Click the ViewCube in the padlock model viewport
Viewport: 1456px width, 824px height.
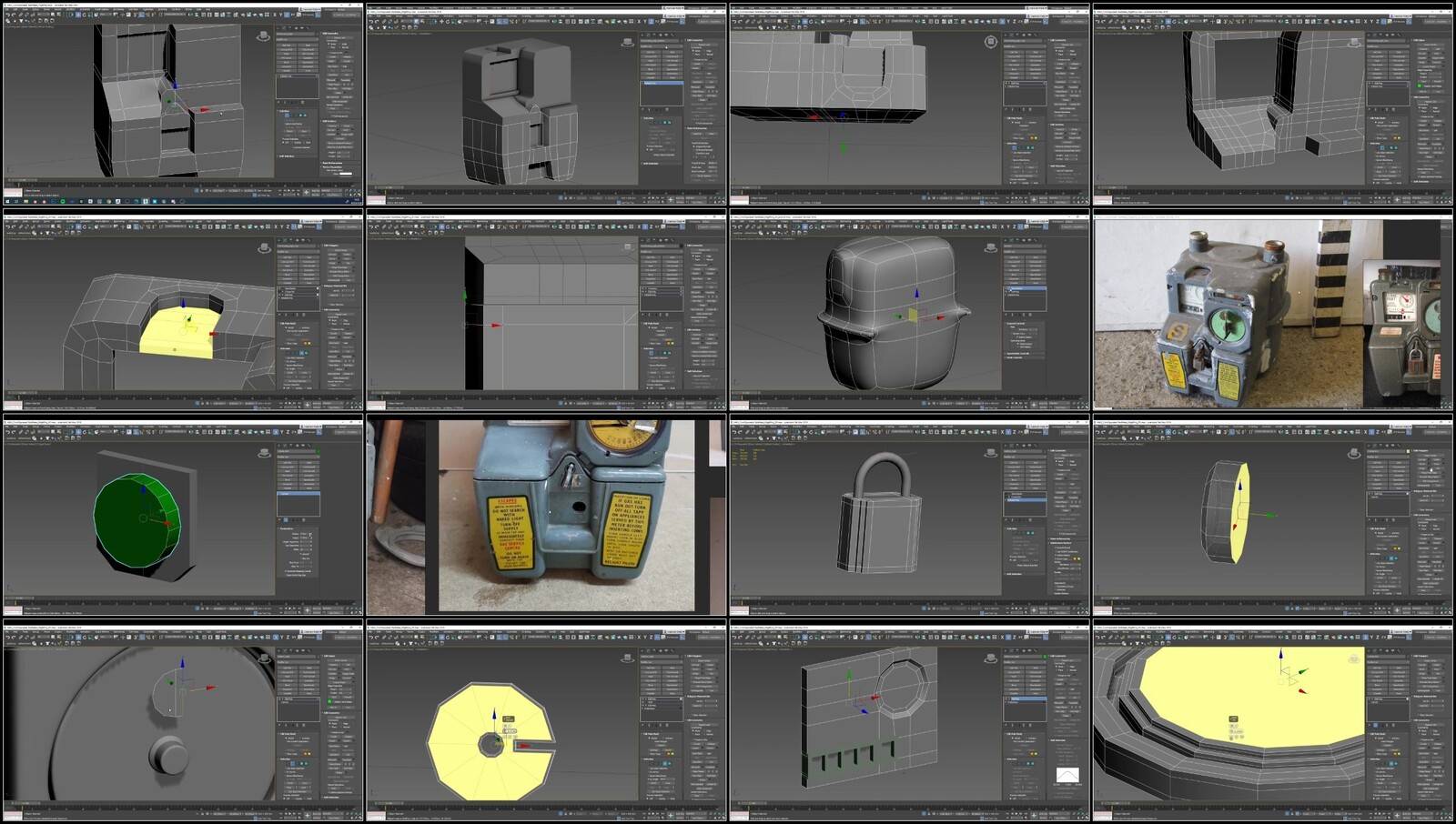coord(991,453)
